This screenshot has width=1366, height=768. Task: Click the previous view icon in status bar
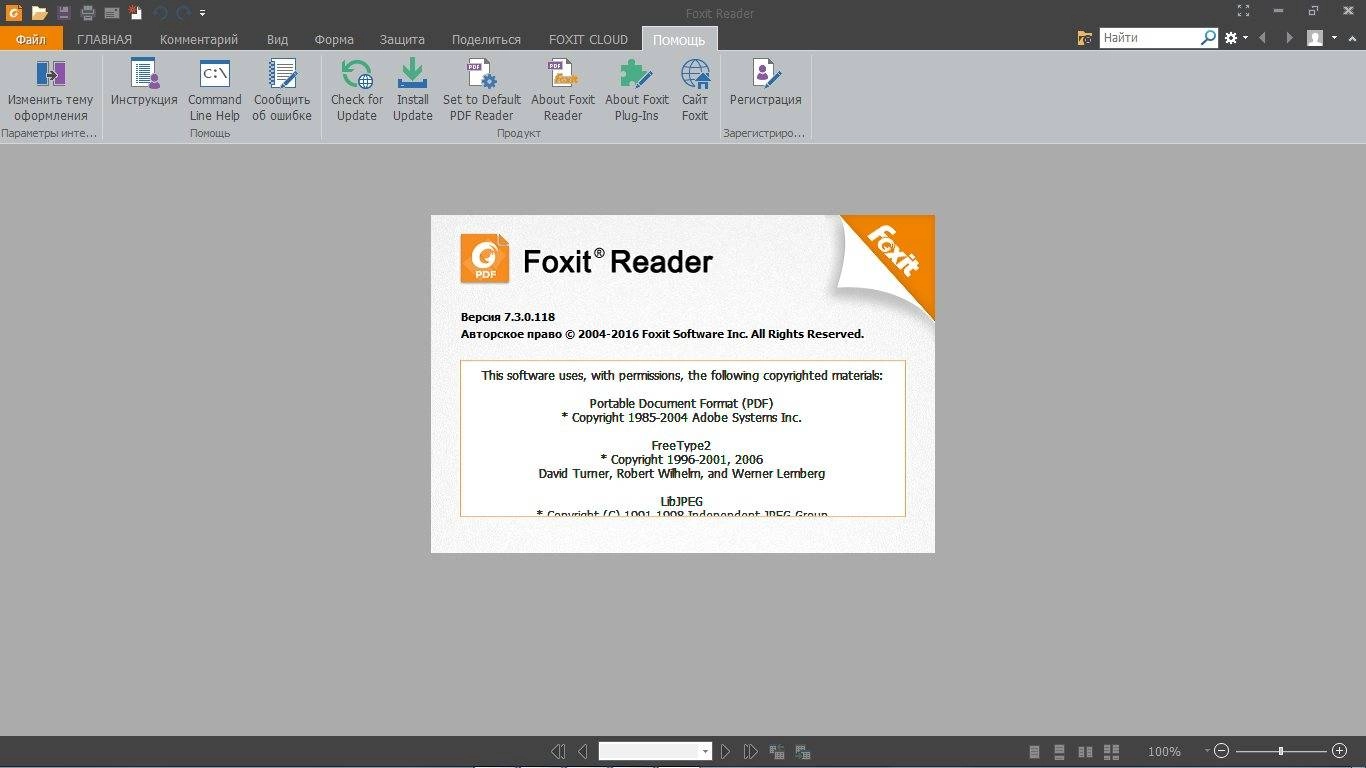coord(777,751)
